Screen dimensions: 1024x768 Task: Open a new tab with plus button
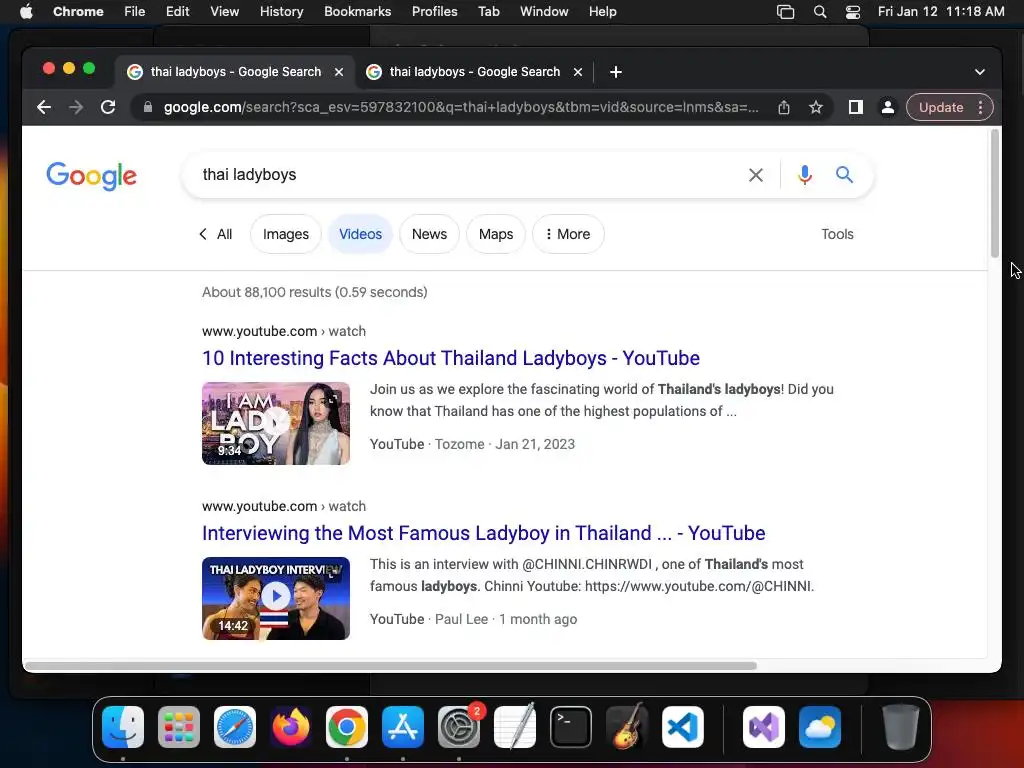(x=615, y=72)
